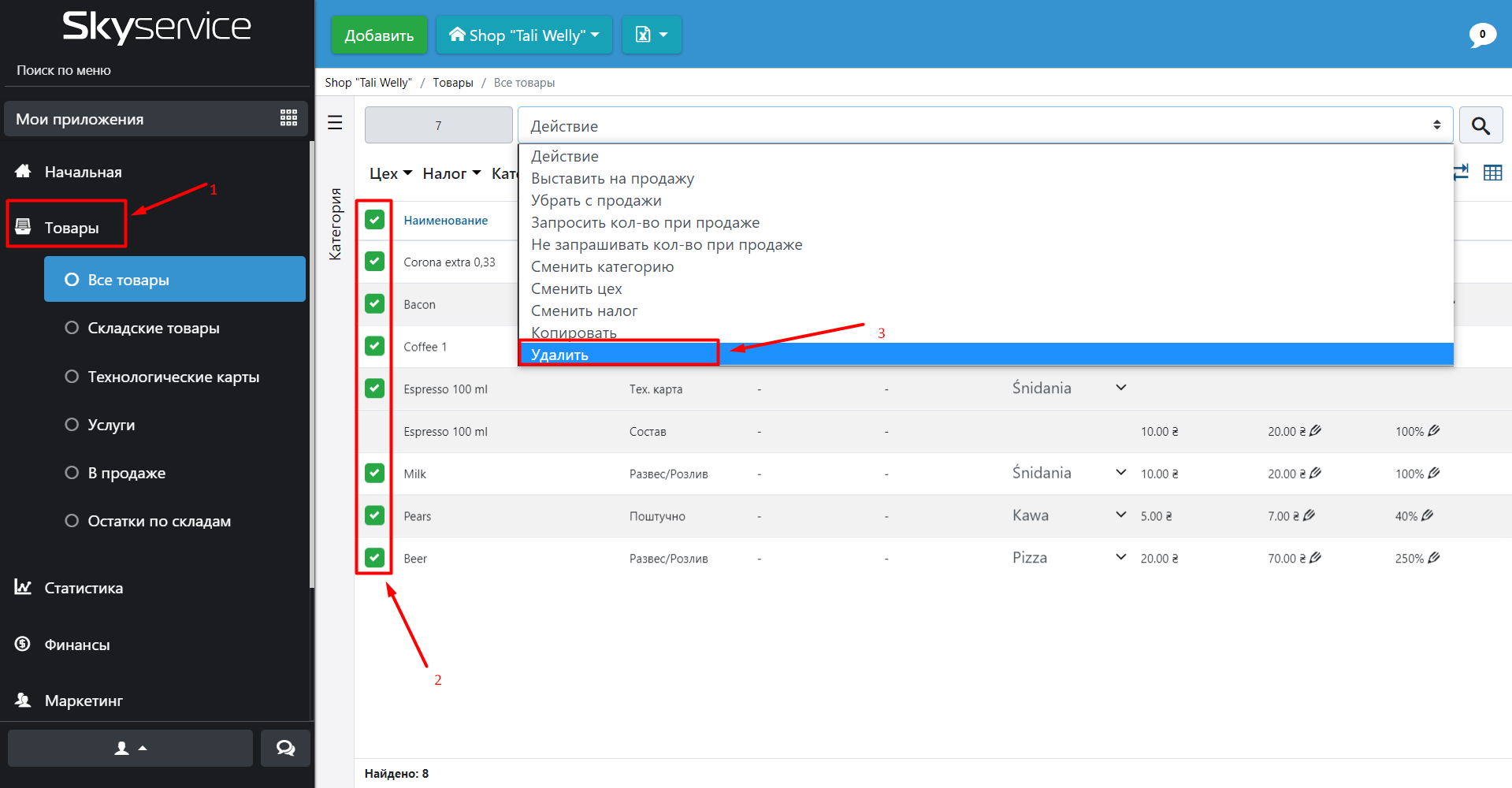
Task: Click the apps grid icon in My Applications
Action: 288,118
